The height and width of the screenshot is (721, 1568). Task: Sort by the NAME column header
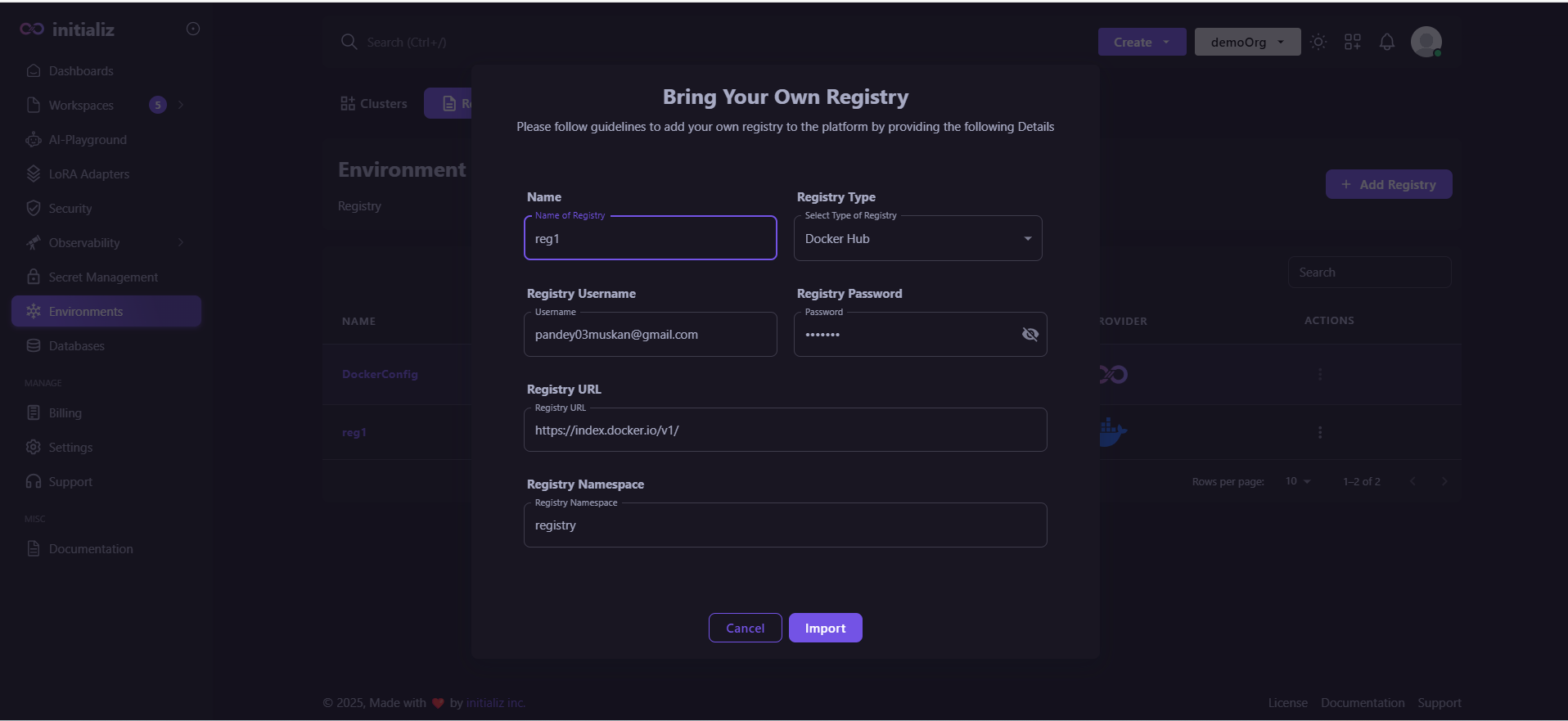[359, 321]
